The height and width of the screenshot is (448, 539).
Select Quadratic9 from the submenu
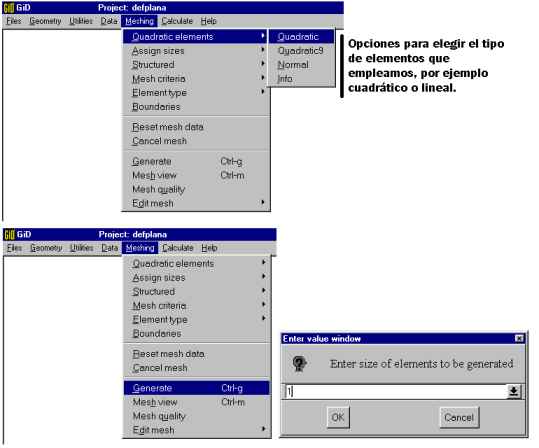300,51
